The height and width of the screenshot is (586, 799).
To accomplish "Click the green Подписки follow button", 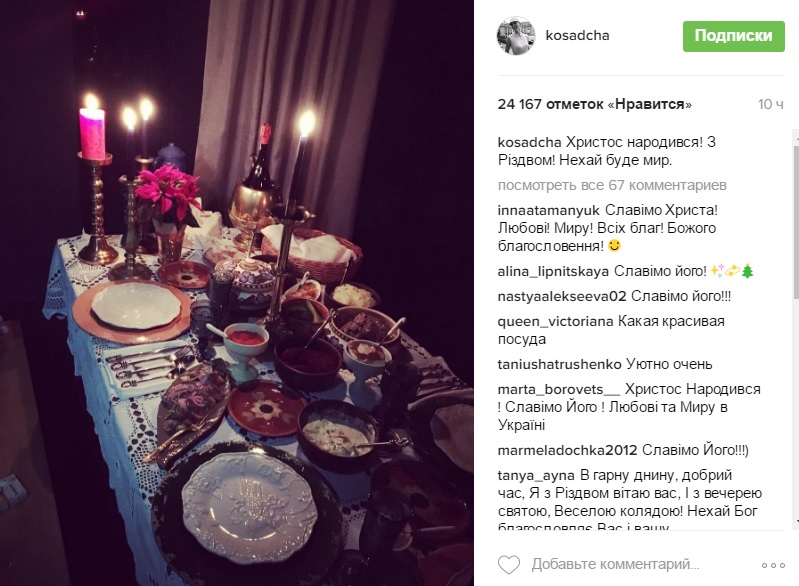I will (x=733, y=36).
